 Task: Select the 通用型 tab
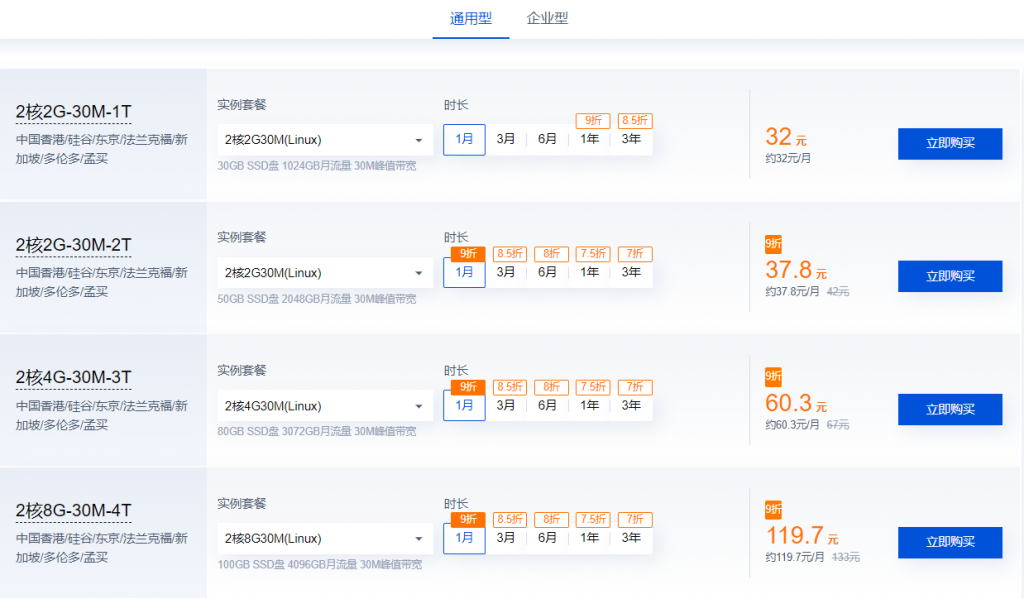[471, 18]
